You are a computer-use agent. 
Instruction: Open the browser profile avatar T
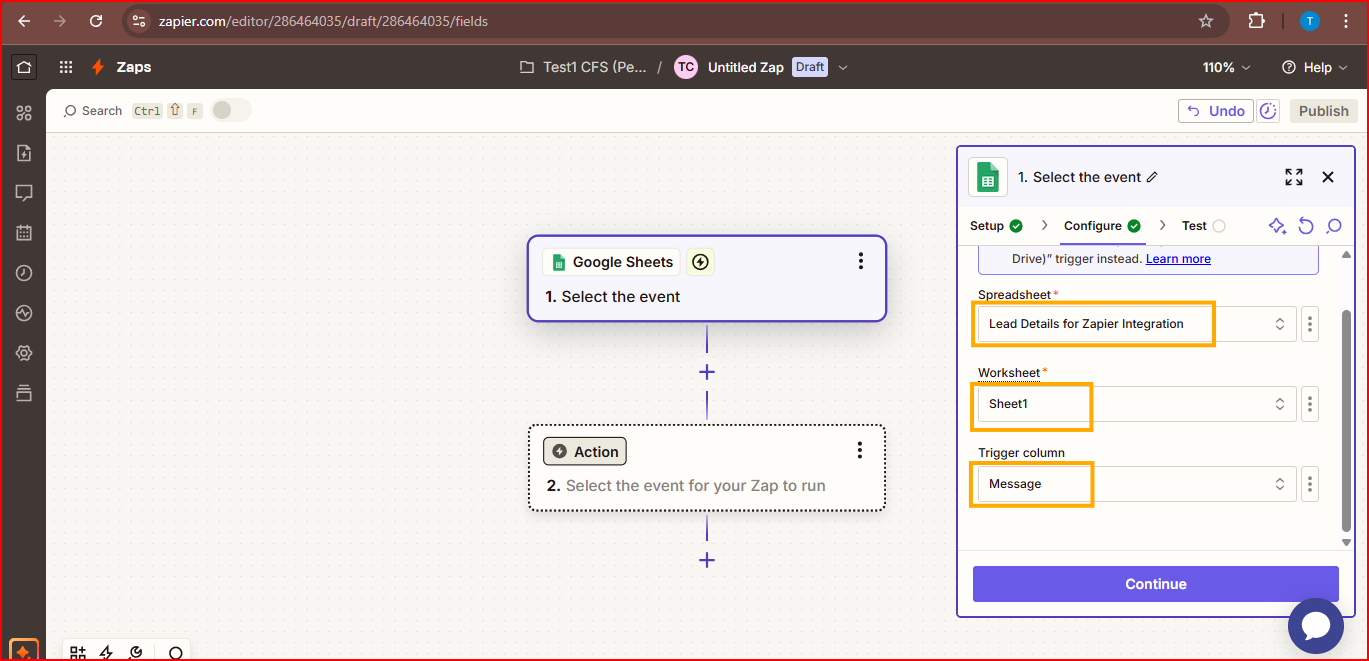[x=1310, y=21]
